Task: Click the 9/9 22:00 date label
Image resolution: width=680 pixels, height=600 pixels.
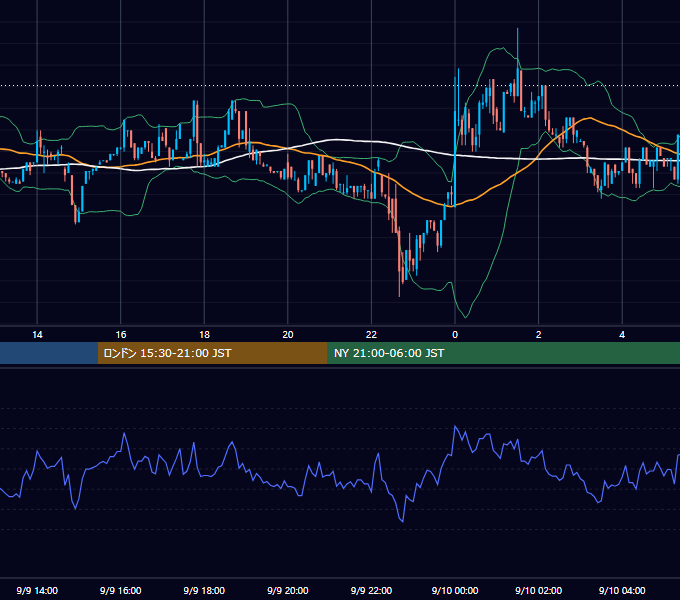Action: pyautogui.click(x=371, y=590)
